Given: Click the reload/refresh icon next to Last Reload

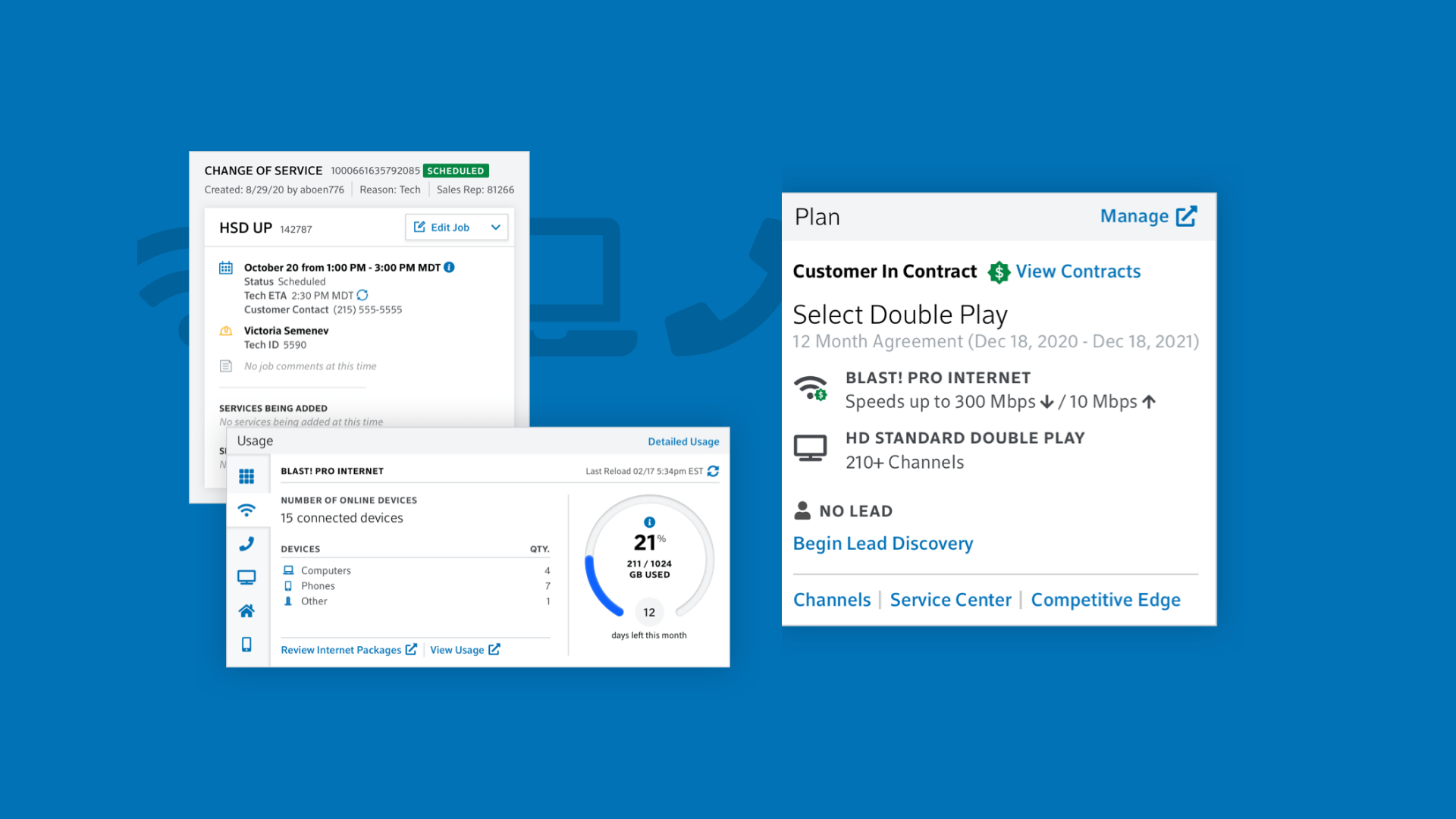Looking at the screenshot, I should tap(715, 470).
